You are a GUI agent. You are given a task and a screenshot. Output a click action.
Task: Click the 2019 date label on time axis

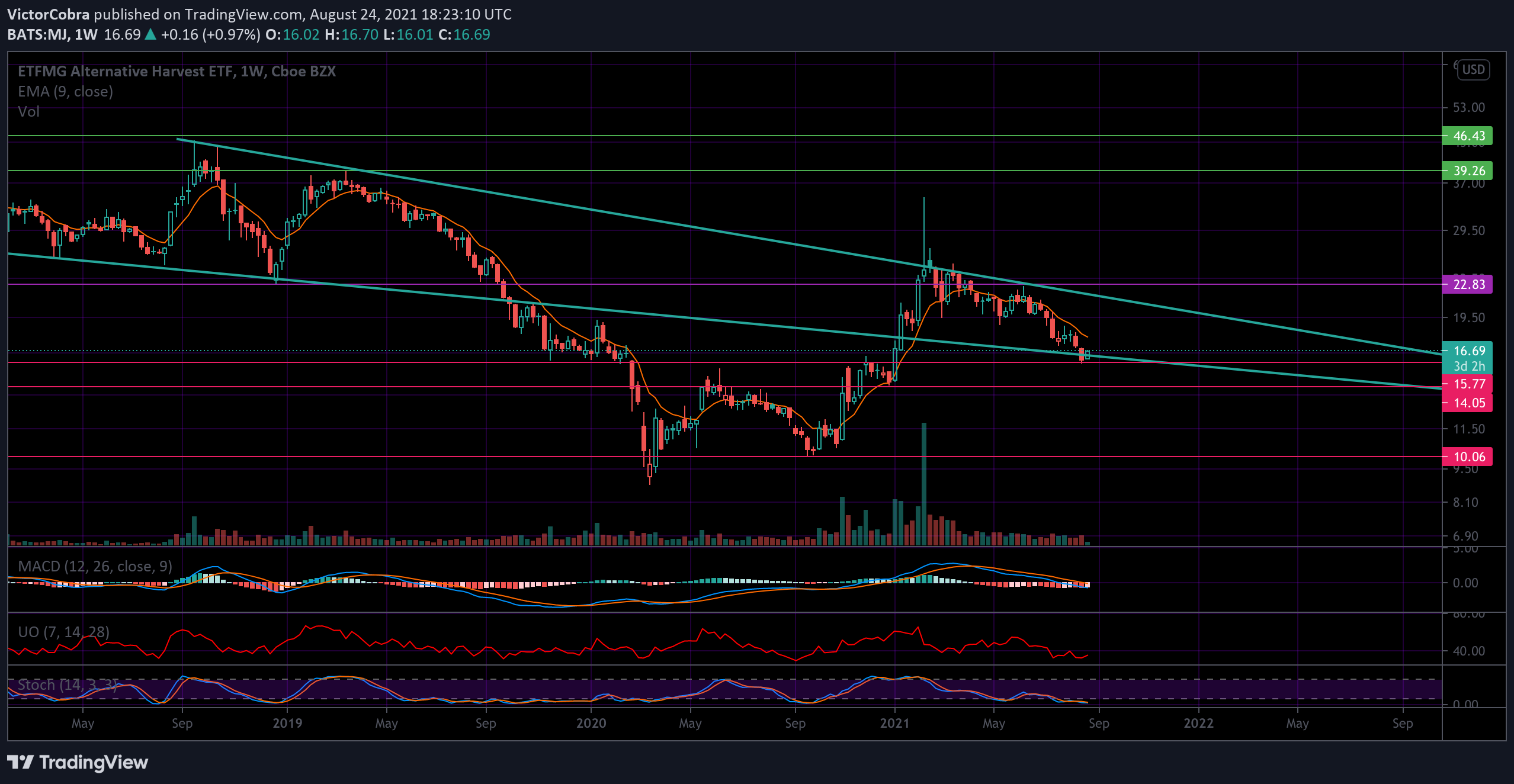[287, 723]
